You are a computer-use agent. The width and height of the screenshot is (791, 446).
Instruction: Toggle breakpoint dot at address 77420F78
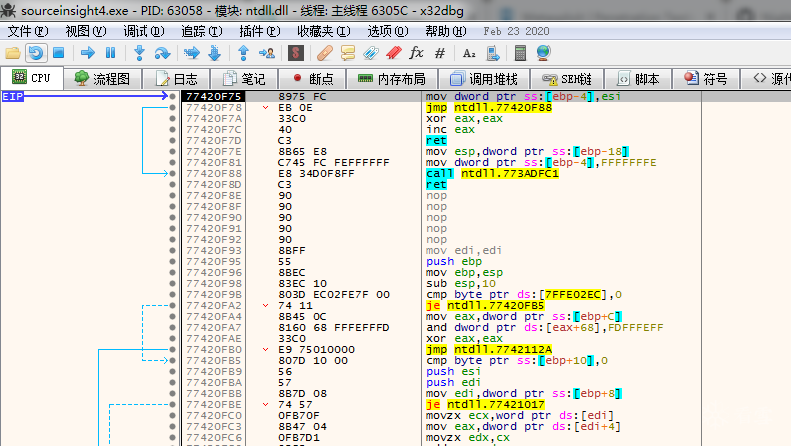[173, 107]
